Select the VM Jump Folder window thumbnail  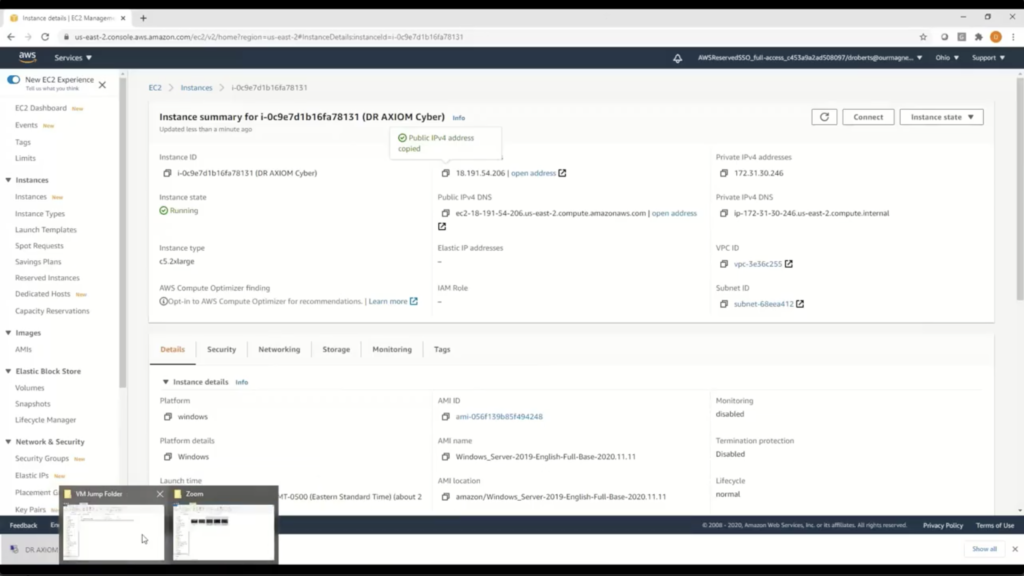pos(113,524)
